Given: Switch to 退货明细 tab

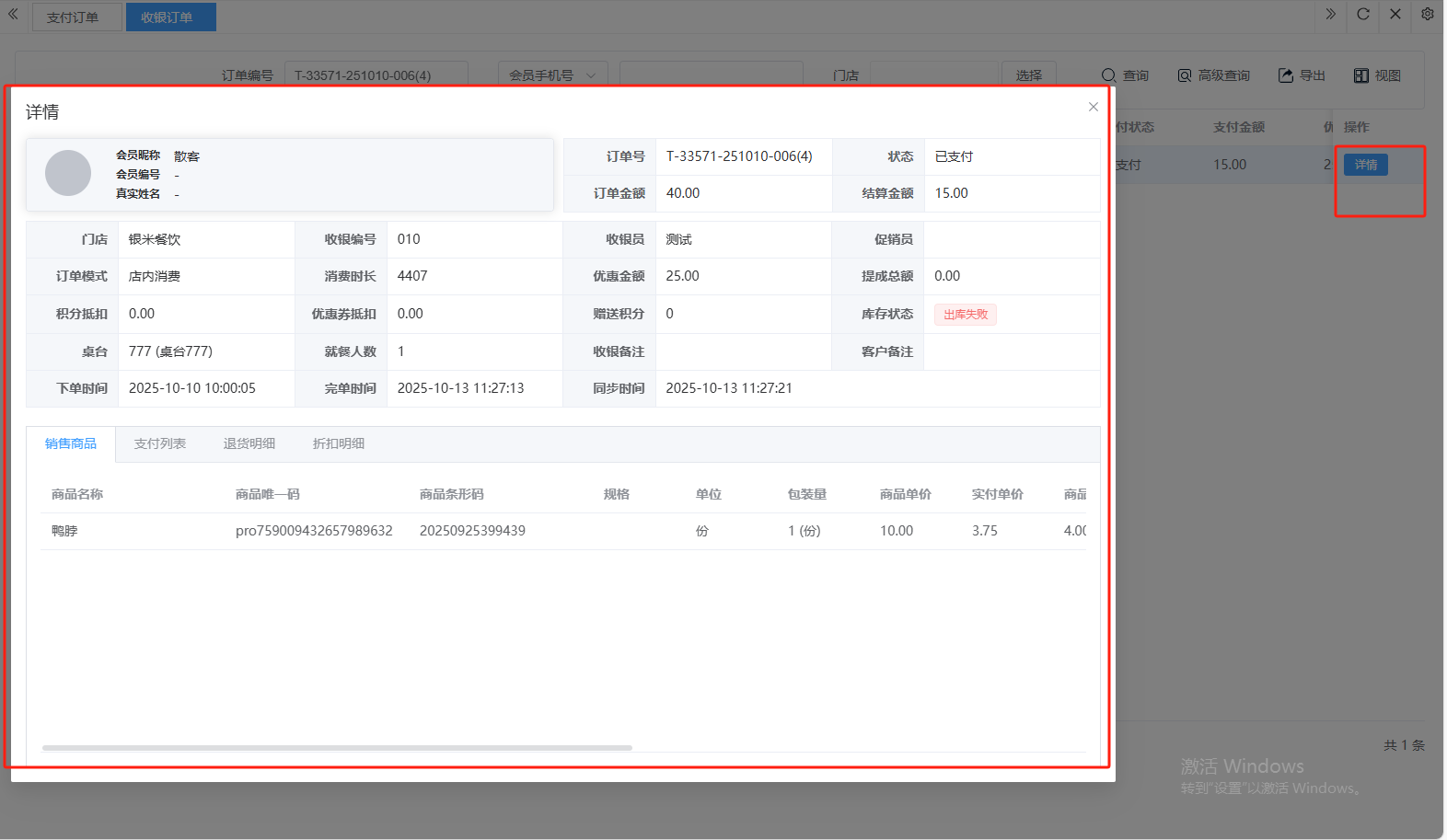Looking at the screenshot, I should (249, 443).
